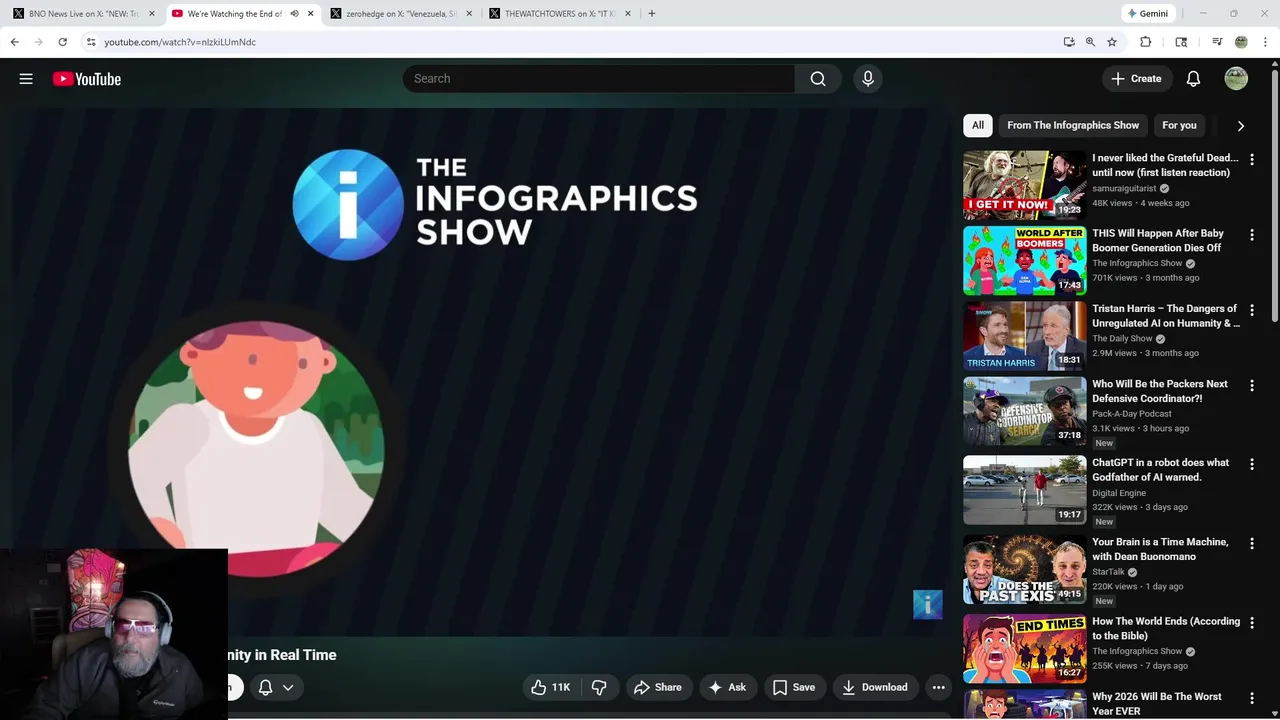The height and width of the screenshot is (720, 1280).
Task: Open a new browser tab
Action: [x=652, y=14]
